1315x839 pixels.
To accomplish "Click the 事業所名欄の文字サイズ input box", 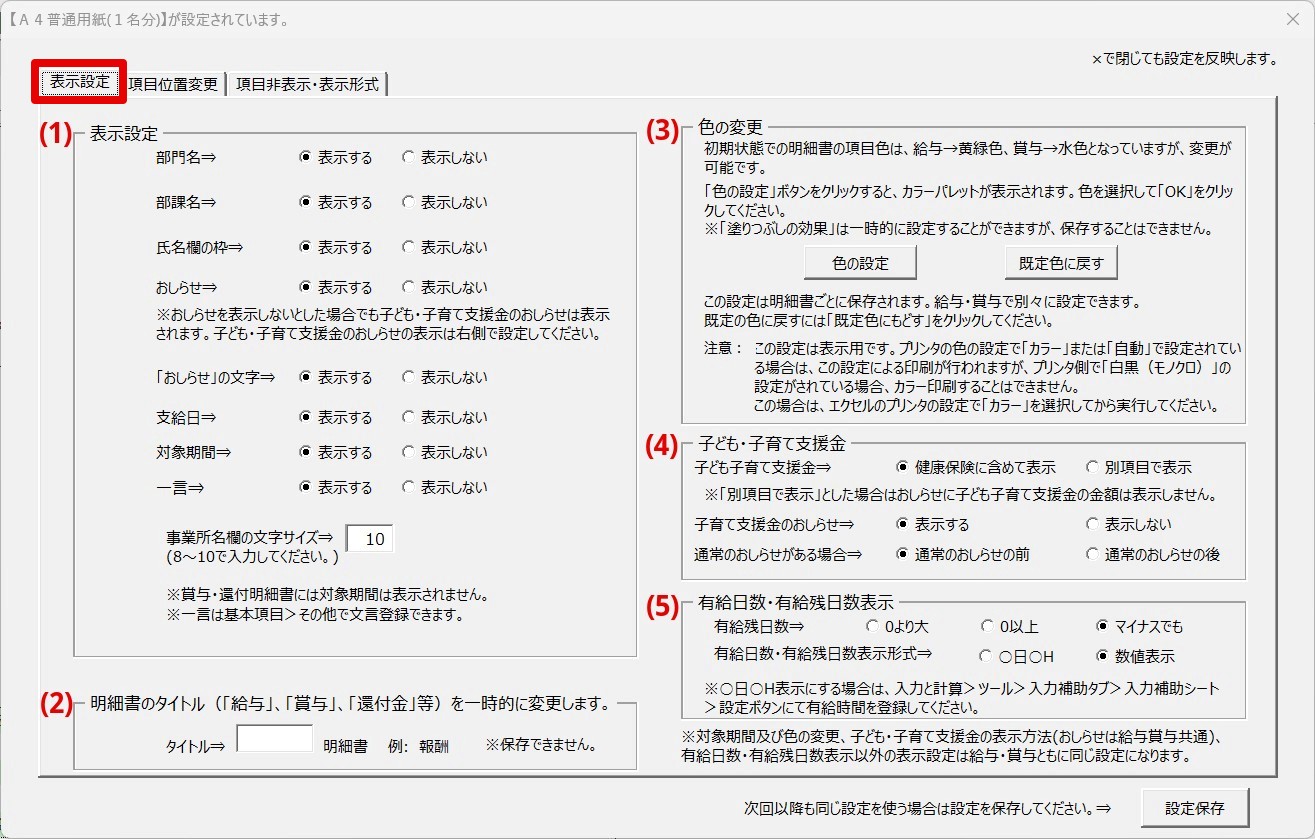I will 370,539.
